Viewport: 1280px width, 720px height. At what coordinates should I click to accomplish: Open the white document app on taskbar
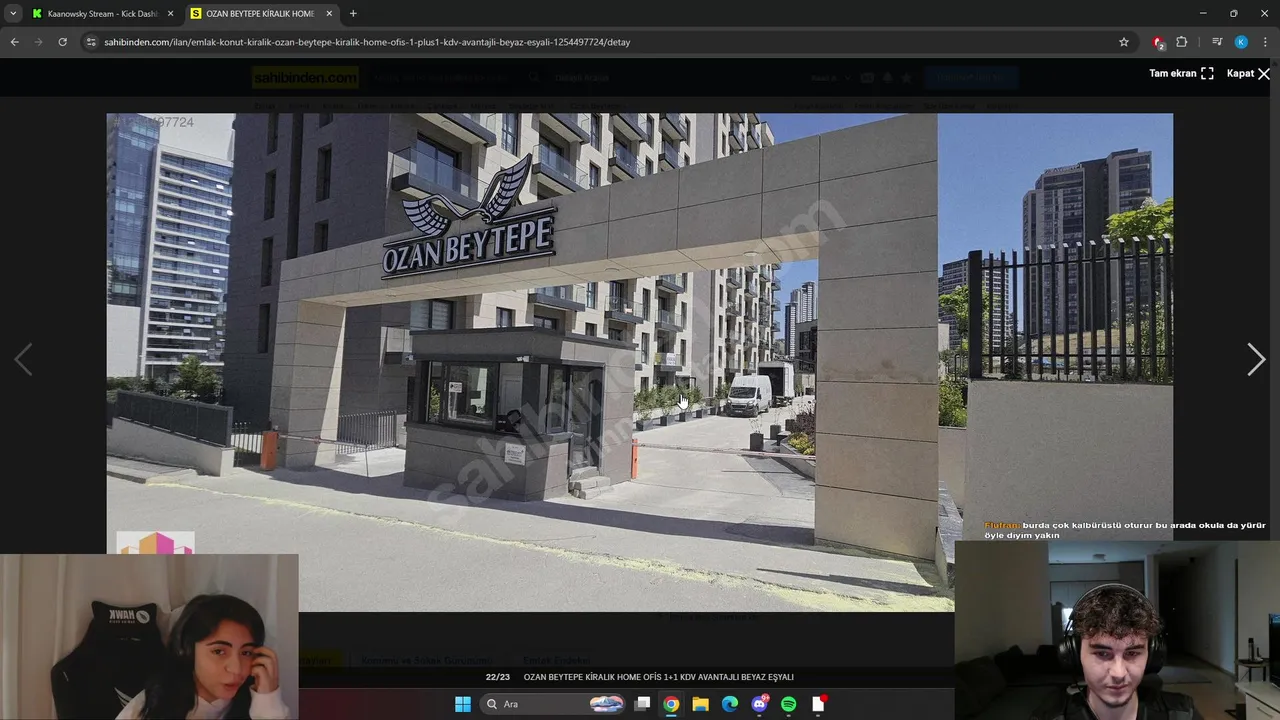click(x=819, y=704)
